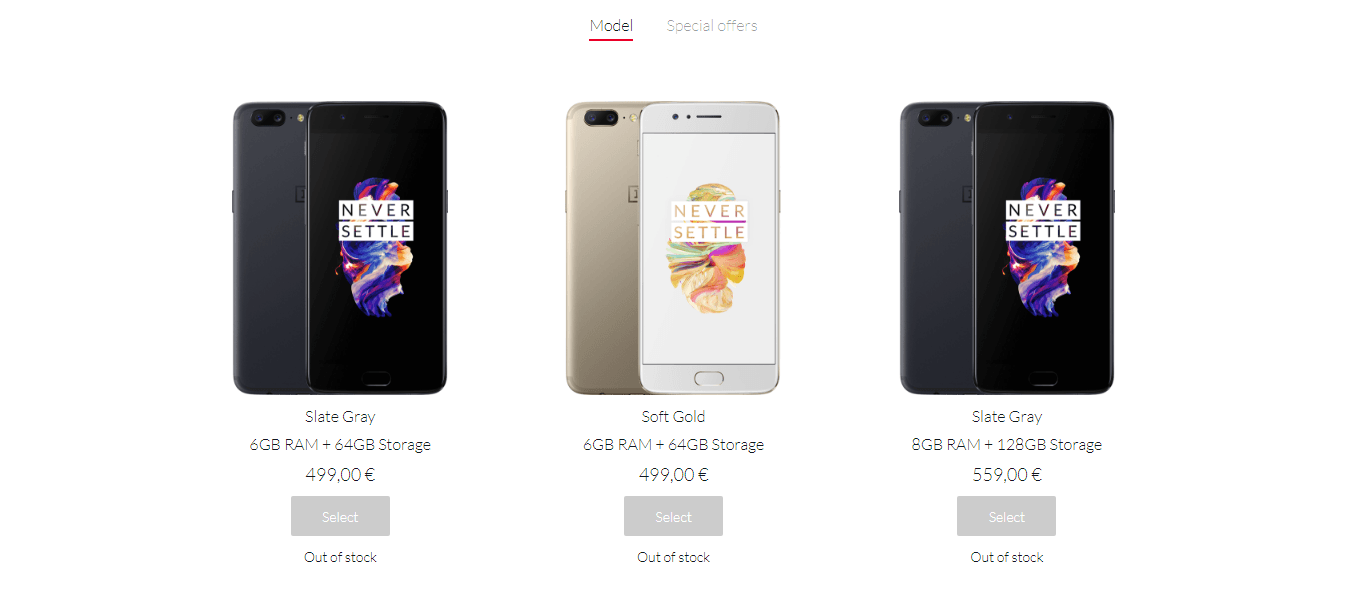Click Out of stock under first Slate Gray model
The height and width of the screenshot is (605, 1345).
[x=340, y=557]
